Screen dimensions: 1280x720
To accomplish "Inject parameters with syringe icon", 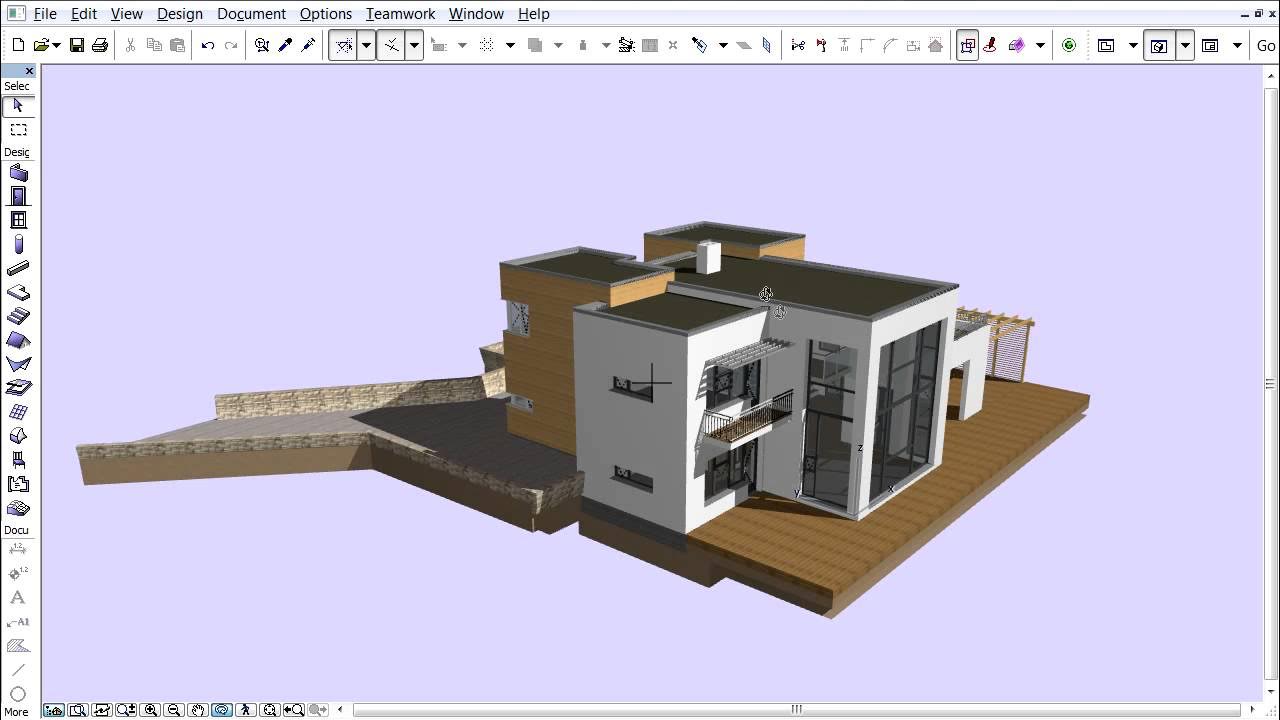I will [308, 45].
